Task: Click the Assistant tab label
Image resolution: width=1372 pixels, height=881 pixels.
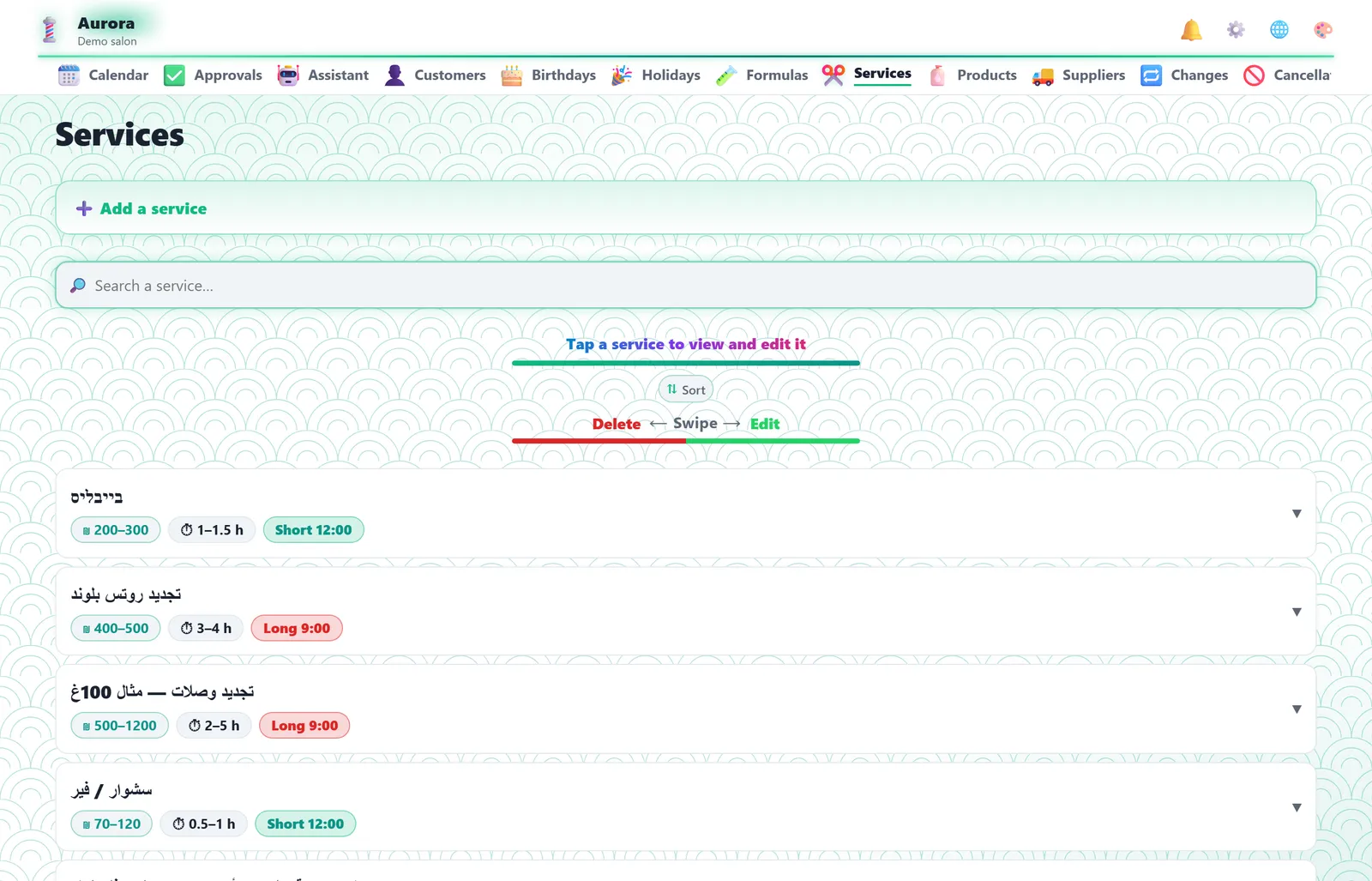Action: tap(339, 75)
